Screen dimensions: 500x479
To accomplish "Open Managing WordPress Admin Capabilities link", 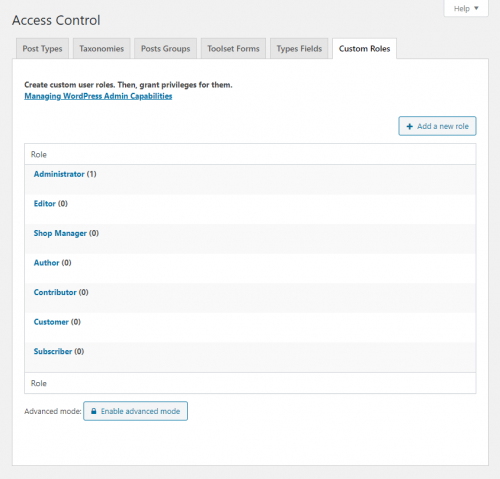I will coord(98,96).
